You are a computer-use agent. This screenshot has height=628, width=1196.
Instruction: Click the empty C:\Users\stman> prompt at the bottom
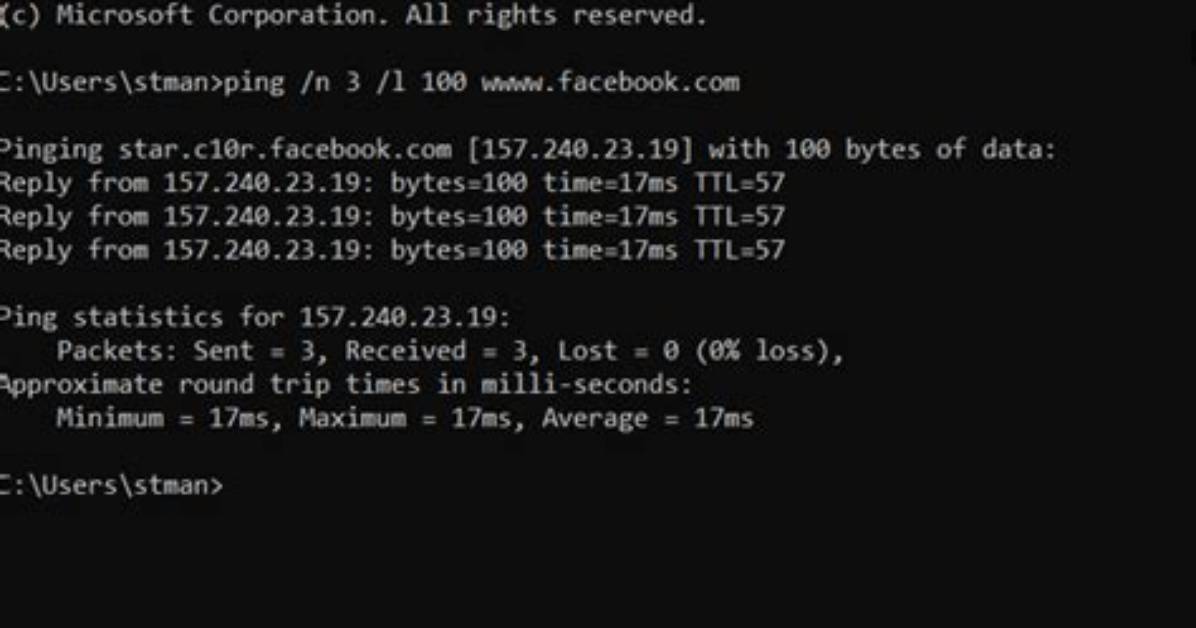(111, 485)
